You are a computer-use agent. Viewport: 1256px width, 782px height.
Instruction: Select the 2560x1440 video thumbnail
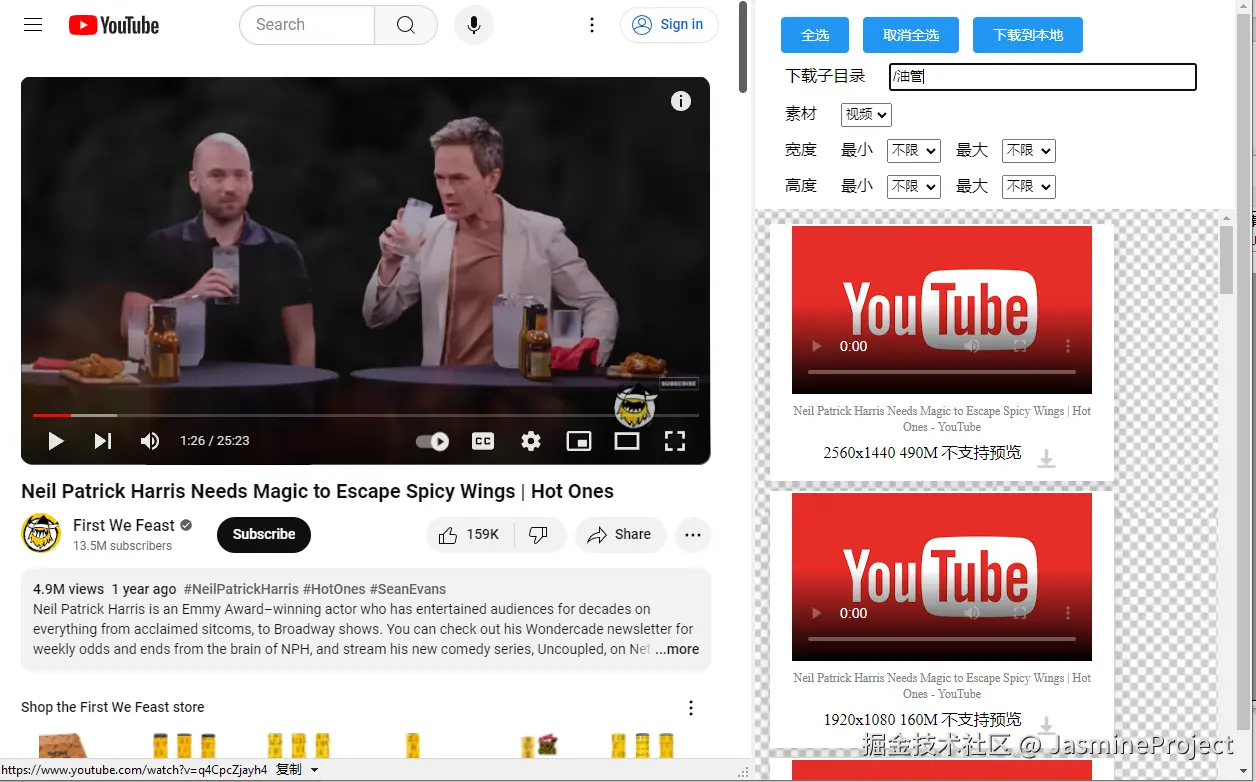[942, 310]
